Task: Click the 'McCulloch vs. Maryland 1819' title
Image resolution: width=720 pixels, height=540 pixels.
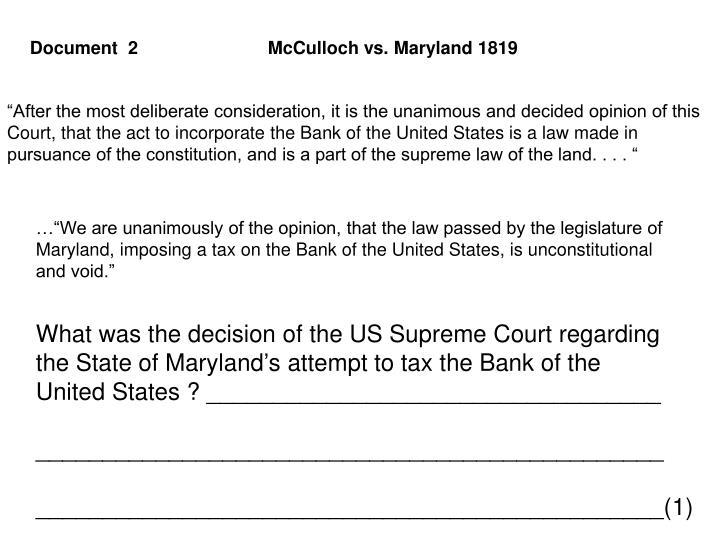Action: pyautogui.click(x=393, y=48)
